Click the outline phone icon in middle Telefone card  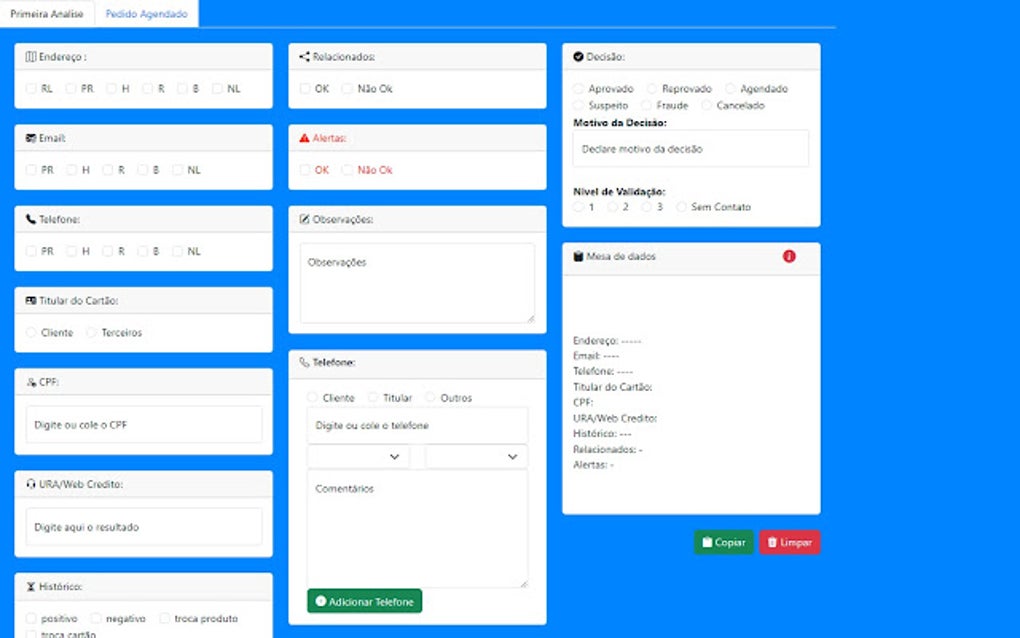(x=304, y=362)
